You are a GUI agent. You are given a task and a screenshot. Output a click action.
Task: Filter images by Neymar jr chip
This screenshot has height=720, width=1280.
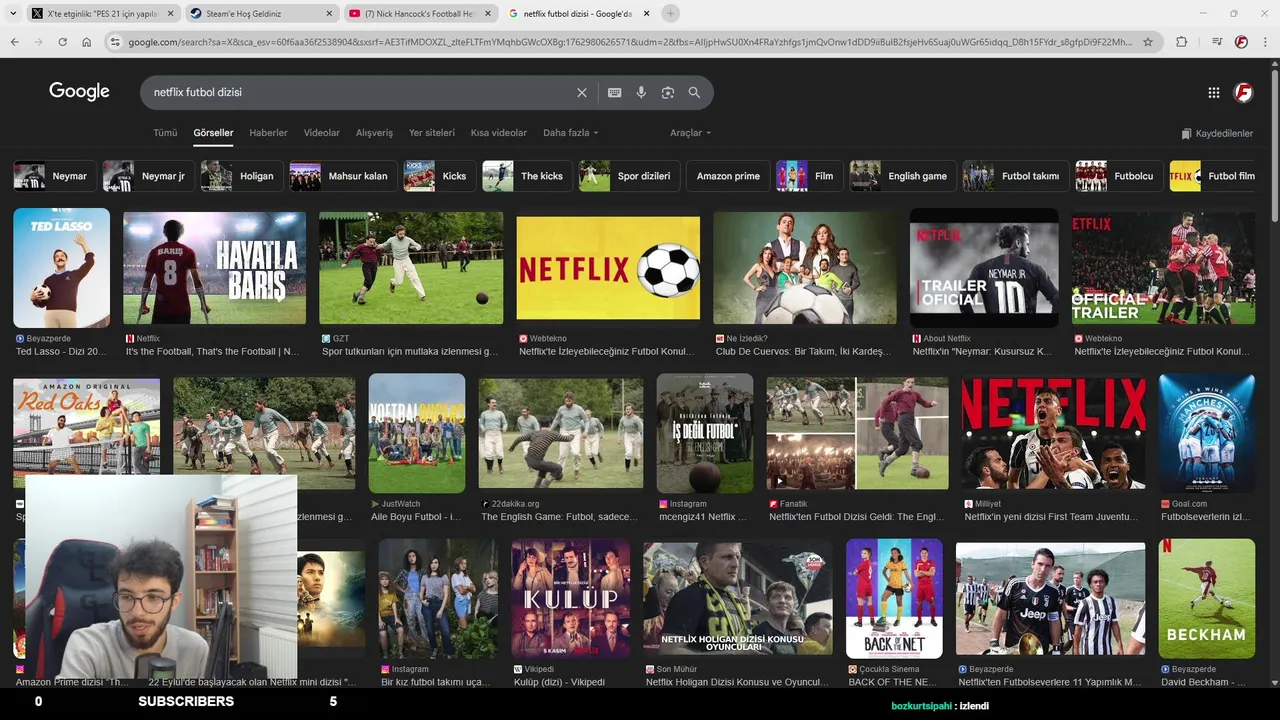(148, 176)
